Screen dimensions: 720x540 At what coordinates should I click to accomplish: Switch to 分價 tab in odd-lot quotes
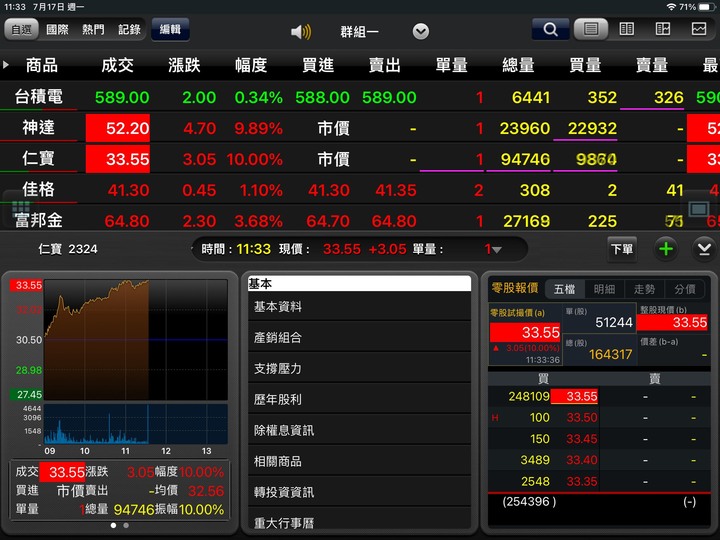tap(684, 289)
